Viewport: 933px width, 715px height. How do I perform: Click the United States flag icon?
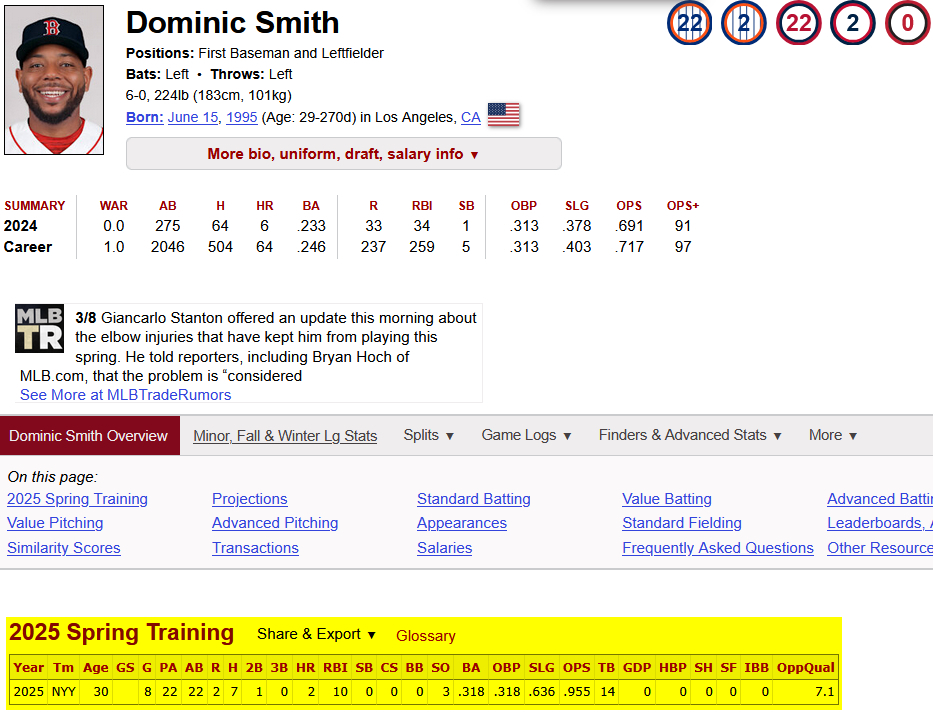[x=503, y=115]
